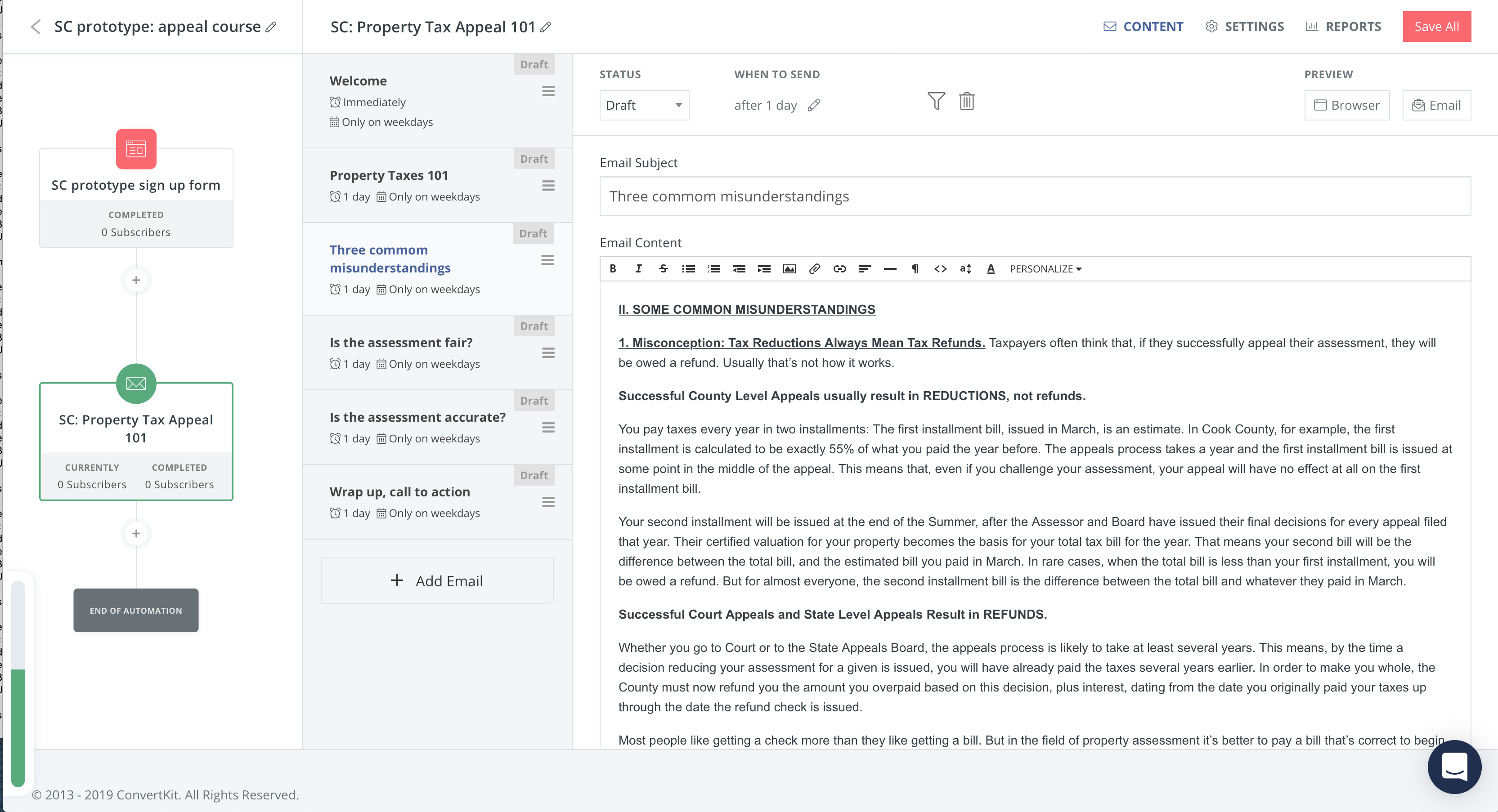Expand the PERSONALIZE dropdown
1498x812 pixels.
pos(1045,268)
